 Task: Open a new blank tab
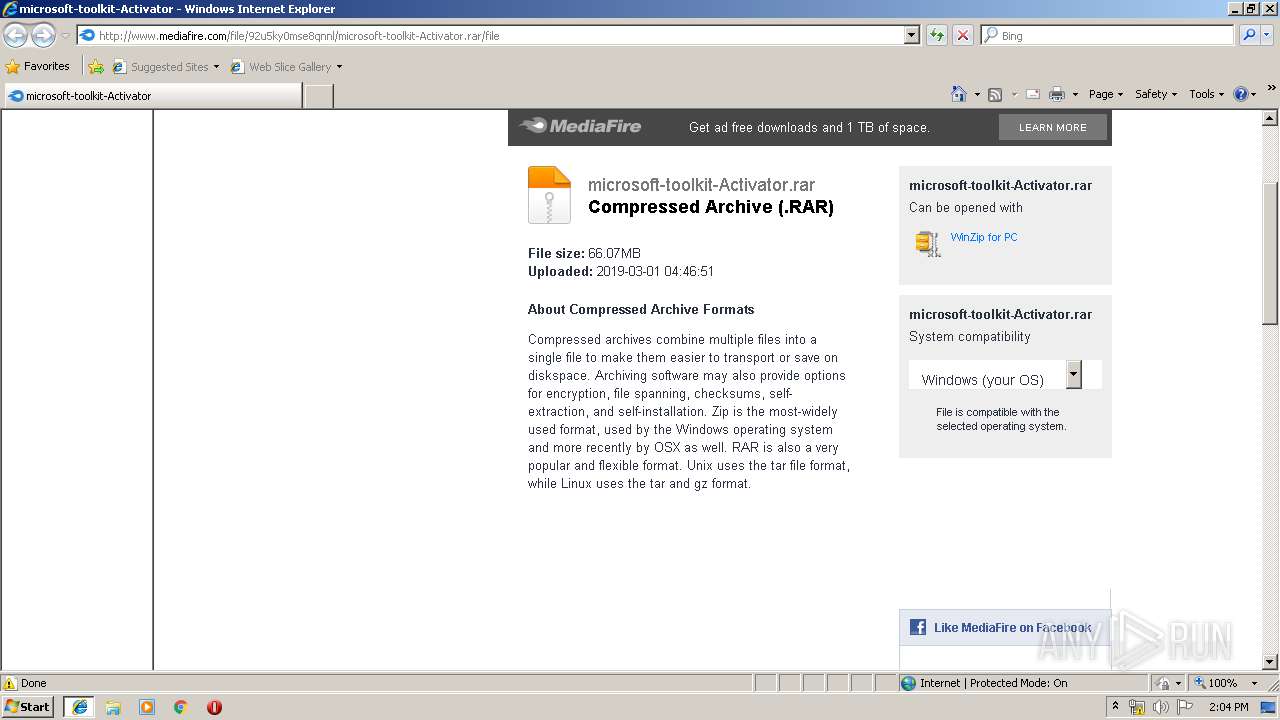click(318, 96)
